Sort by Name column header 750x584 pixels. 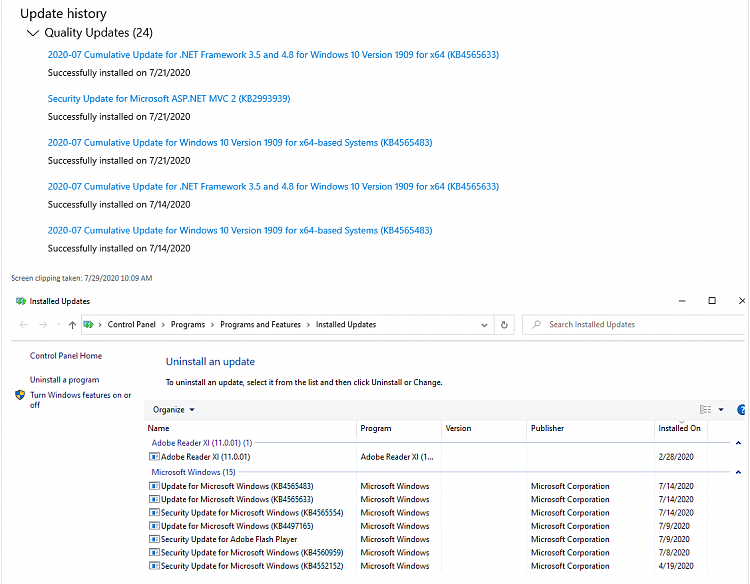[250, 429]
